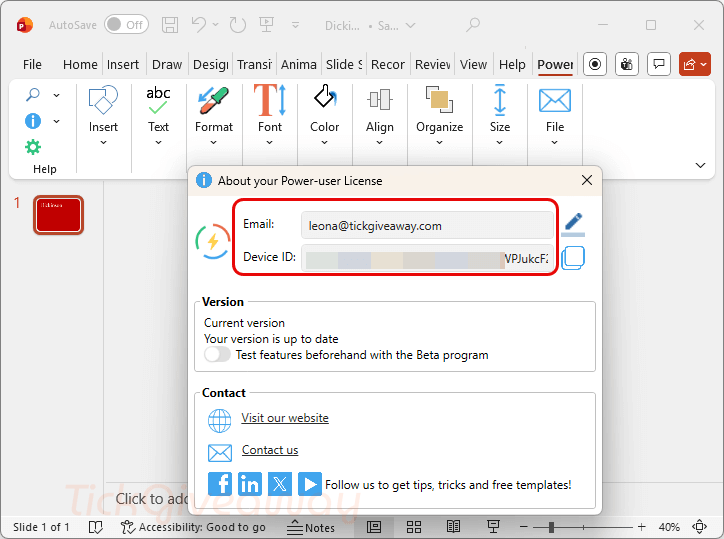Switch to the View tab
The width and height of the screenshot is (724, 539).
pos(473,65)
